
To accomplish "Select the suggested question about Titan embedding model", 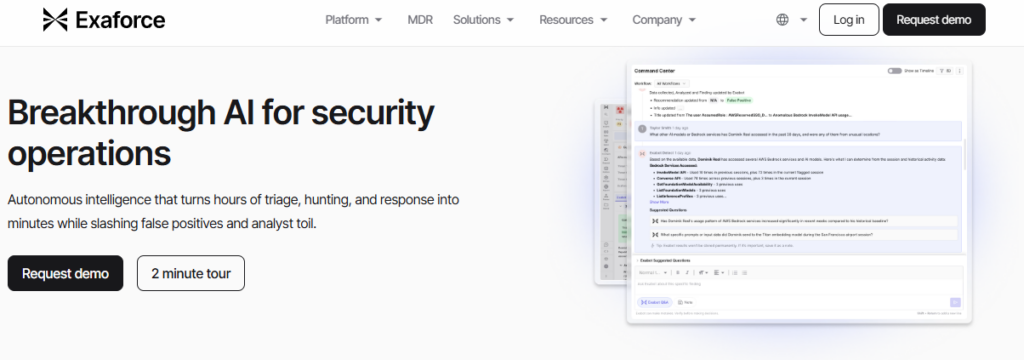I will click(x=803, y=234).
